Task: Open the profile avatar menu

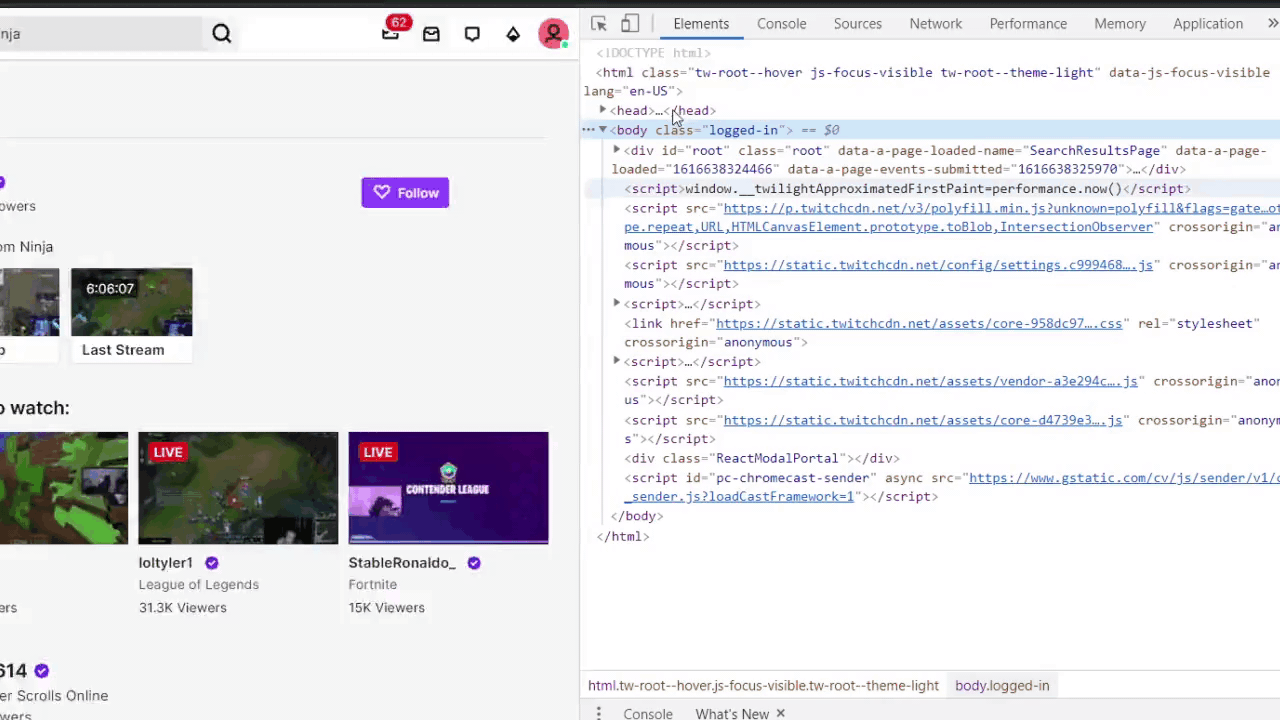Action: pyautogui.click(x=554, y=33)
